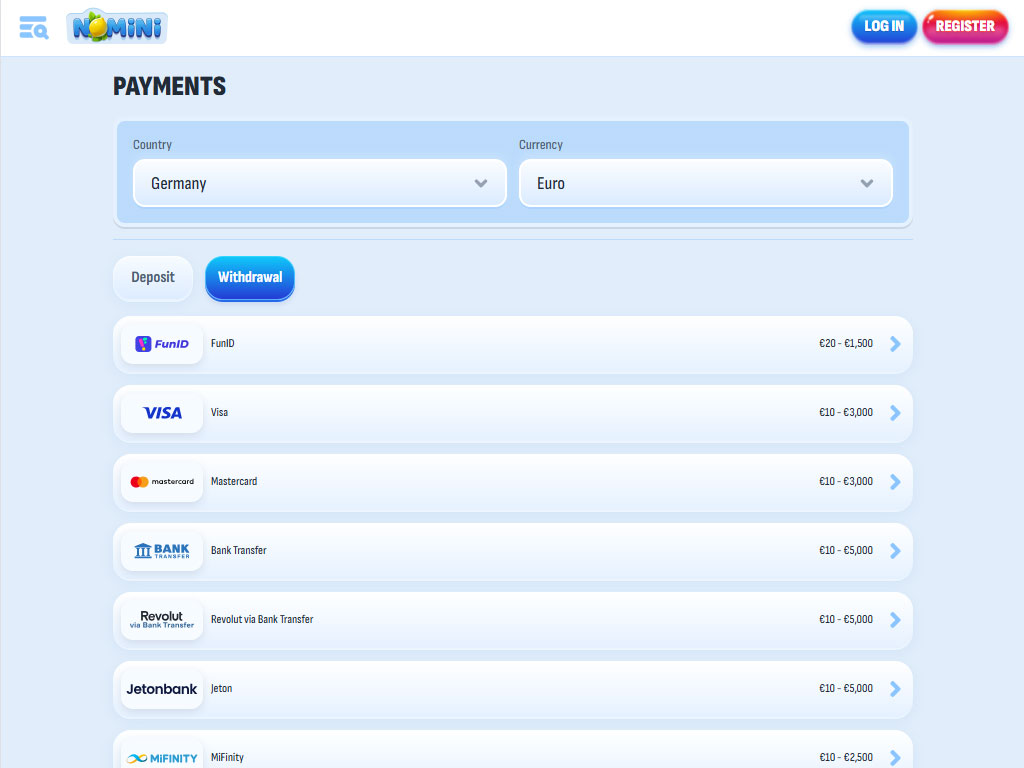Click the FunID method name
The width and height of the screenshot is (1024, 768).
(223, 344)
